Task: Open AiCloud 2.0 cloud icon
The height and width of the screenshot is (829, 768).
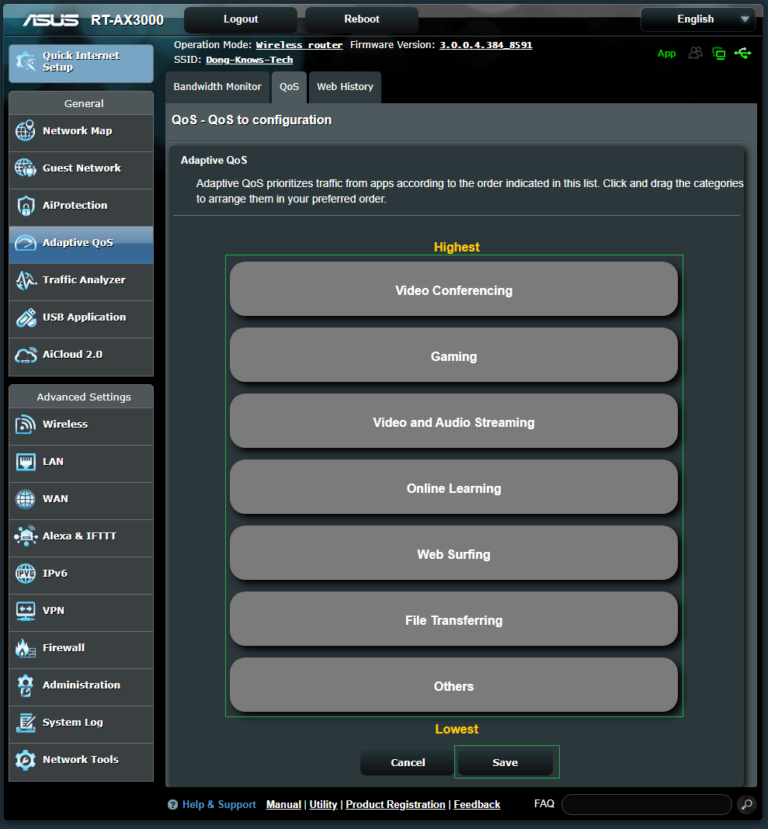Action: click(26, 355)
